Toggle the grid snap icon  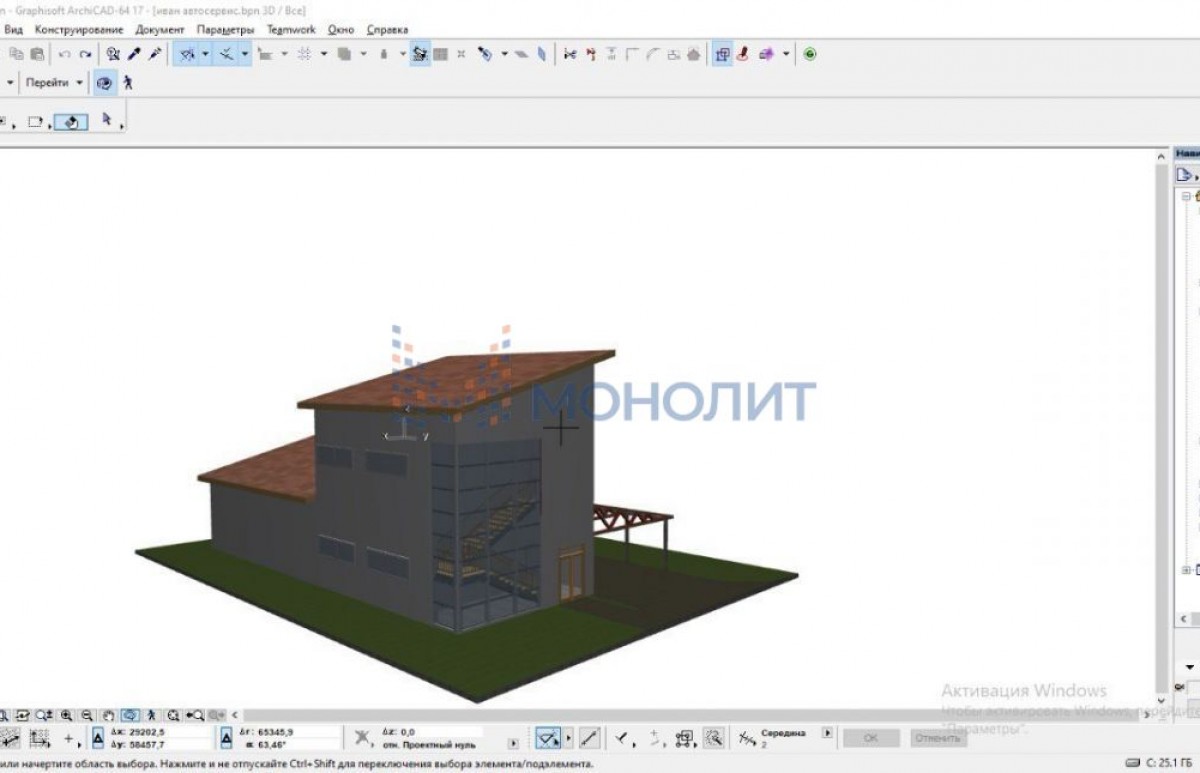tap(304, 54)
